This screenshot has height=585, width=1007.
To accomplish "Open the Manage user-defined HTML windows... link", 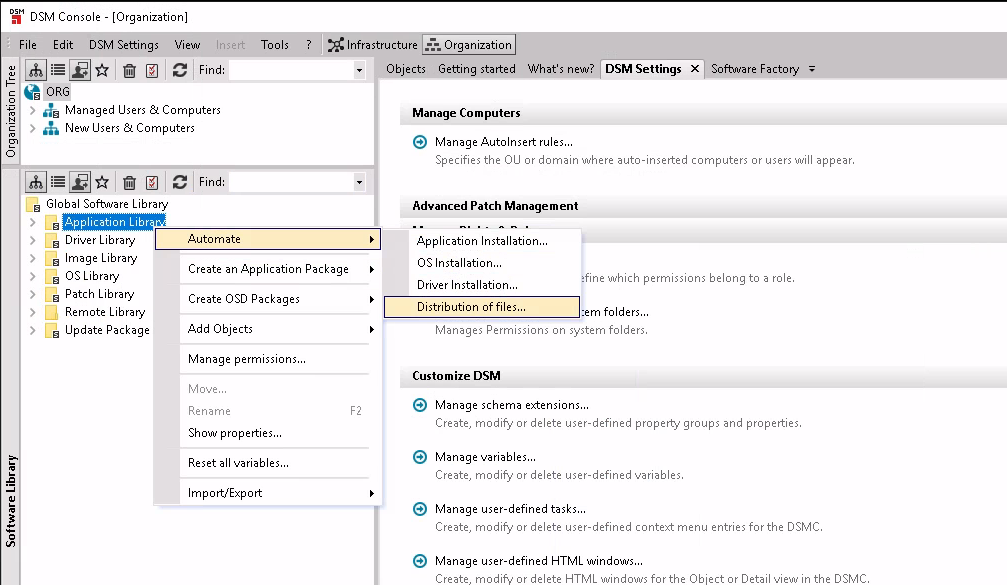I will click(x=539, y=561).
